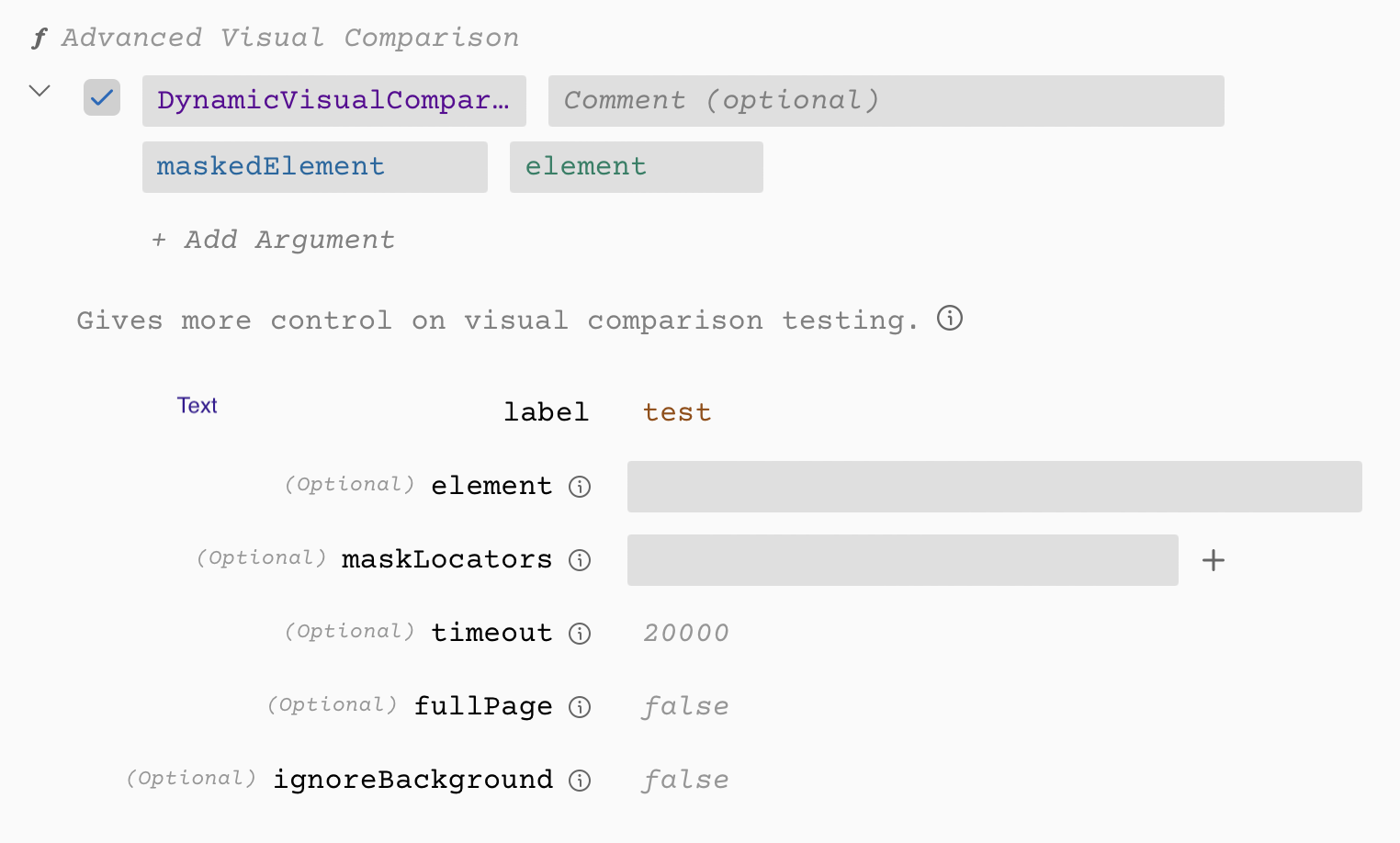View info for the timeout parameter

click(x=580, y=634)
